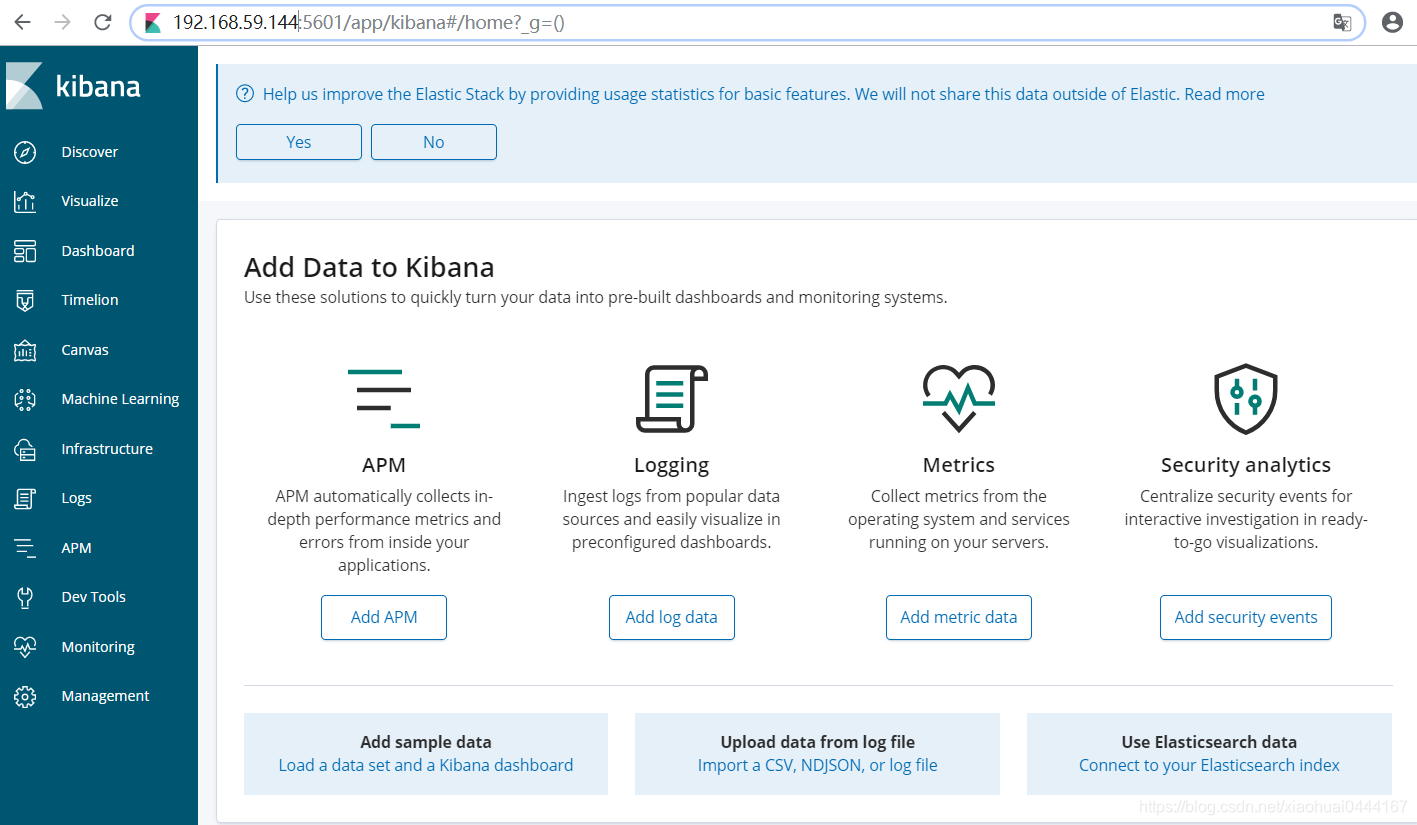Click the Kibana logo icon
1417x825 pixels.
point(24,86)
